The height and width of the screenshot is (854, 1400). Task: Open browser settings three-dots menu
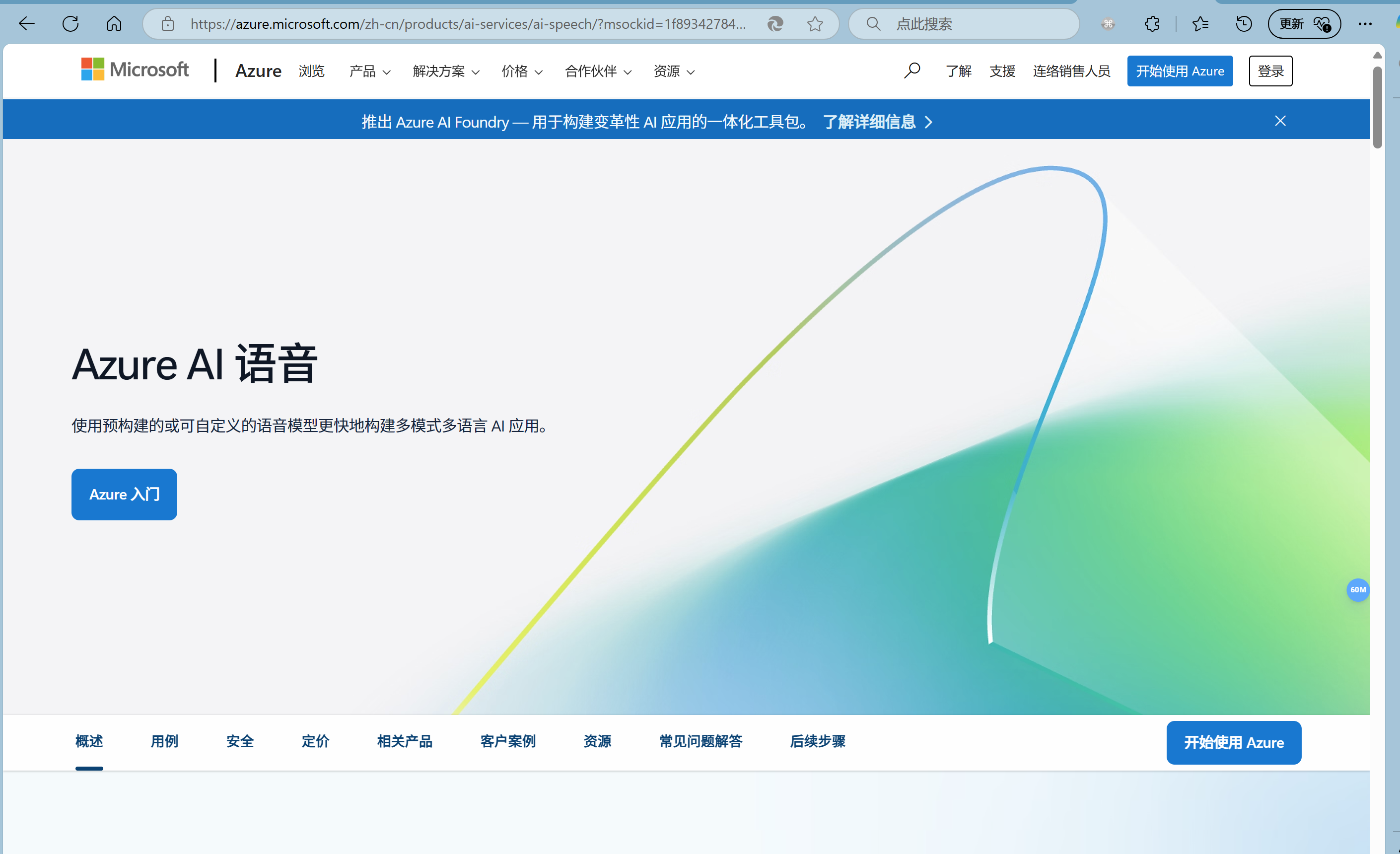(x=1365, y=24)
